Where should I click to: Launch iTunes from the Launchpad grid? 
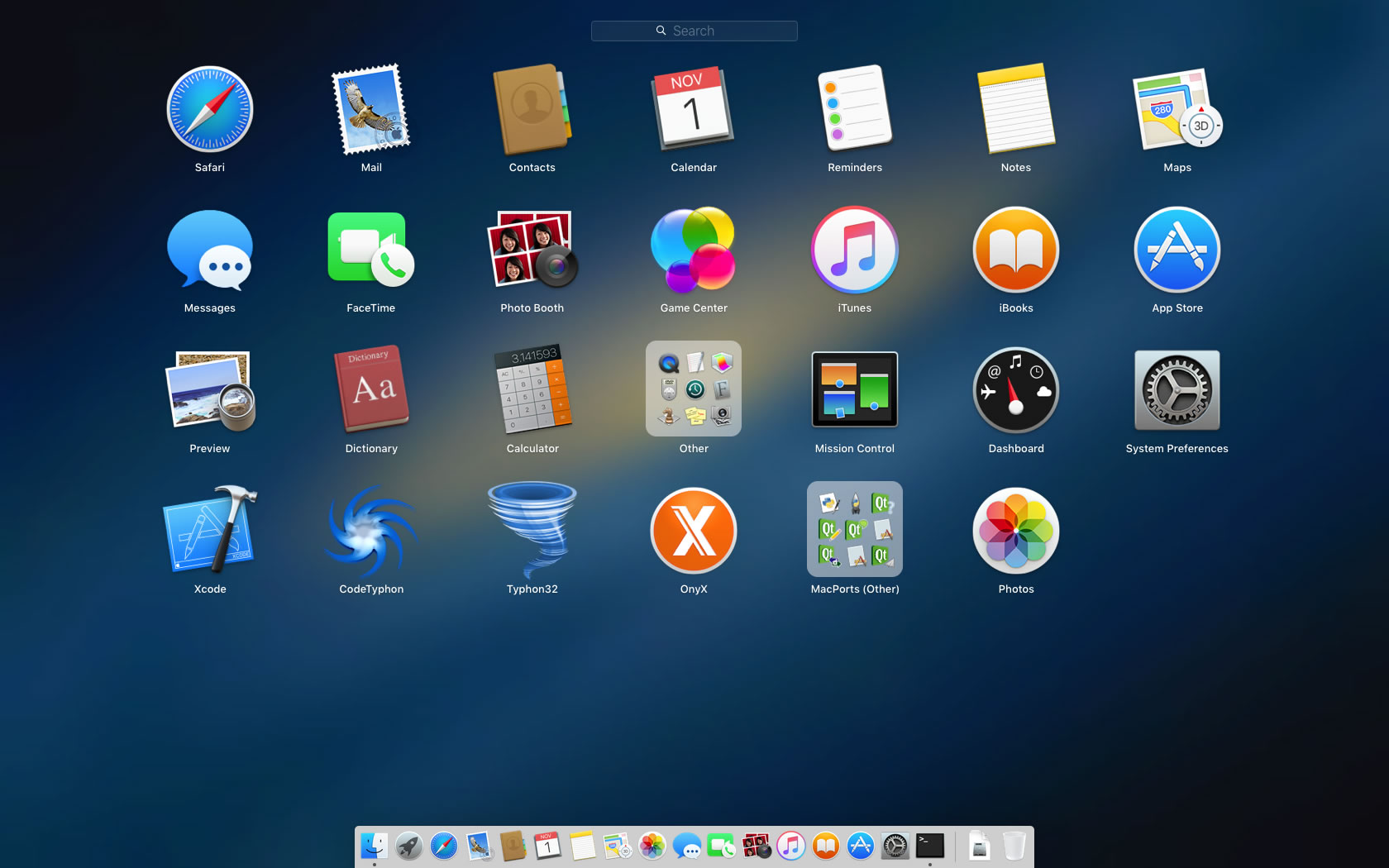pyautogui.click(x=855, y=250)
